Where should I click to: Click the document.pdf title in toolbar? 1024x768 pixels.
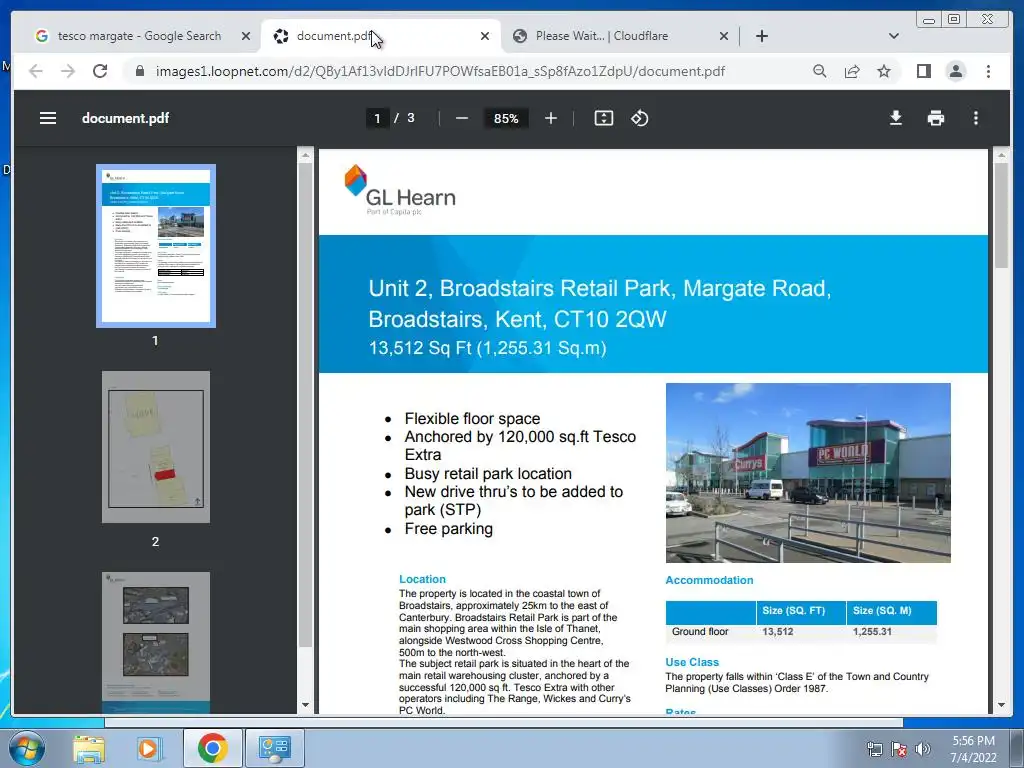click(125, 118)
